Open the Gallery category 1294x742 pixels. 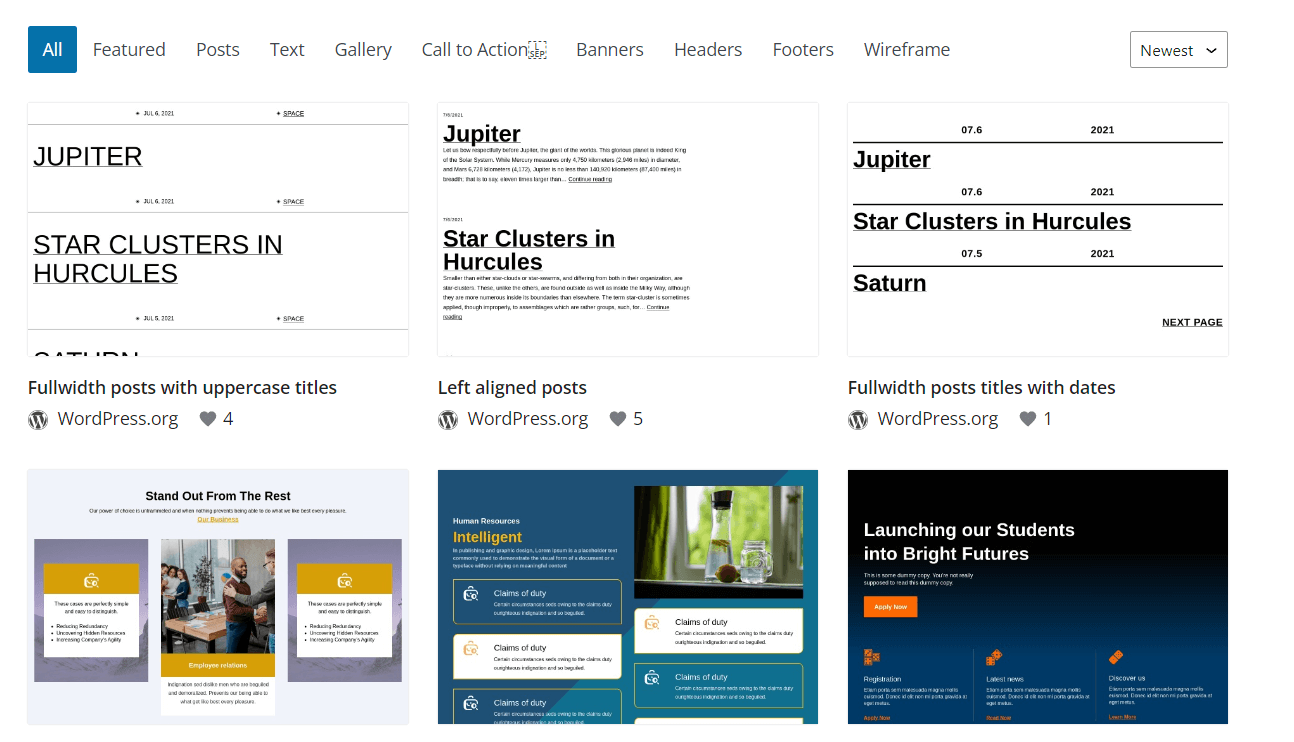point(363,48)
